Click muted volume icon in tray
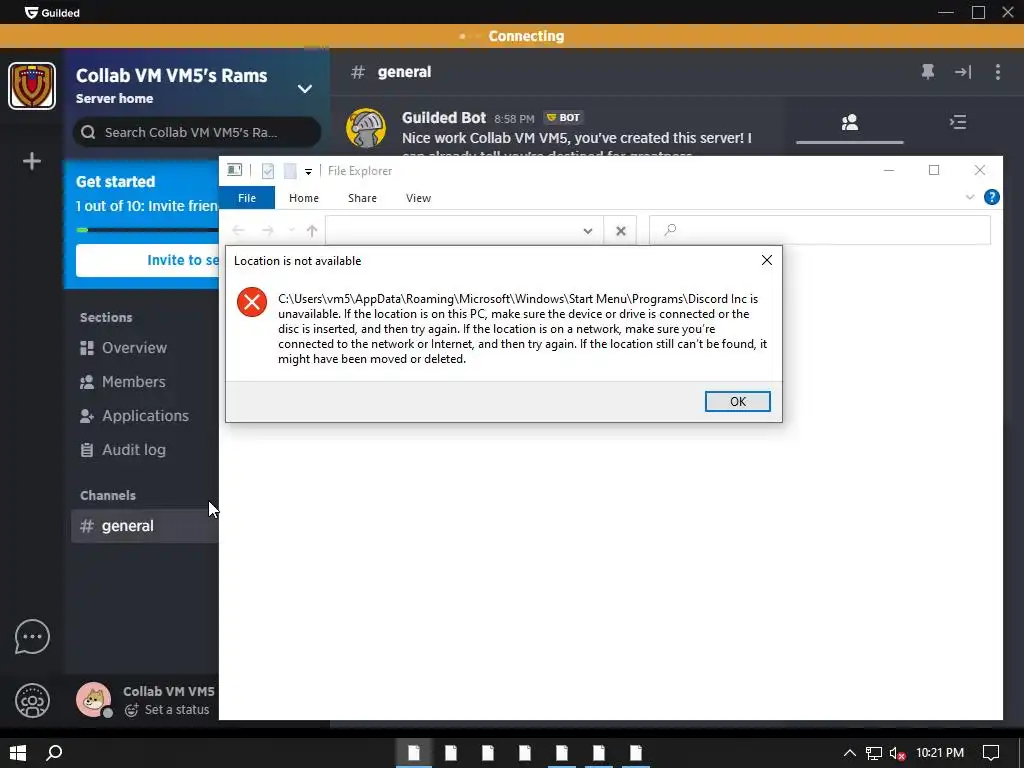Image resolution: width=1024 pixels, height=768 pixels. [x=897, y=754]
